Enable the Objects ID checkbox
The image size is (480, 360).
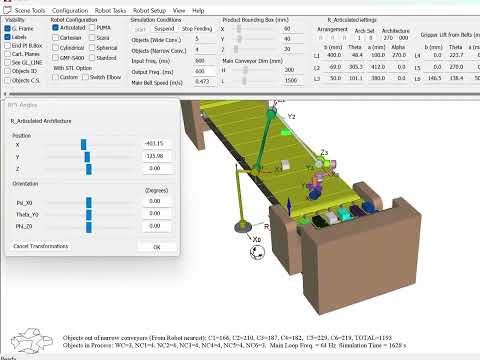pyautogui.click(x=8, y=71)
